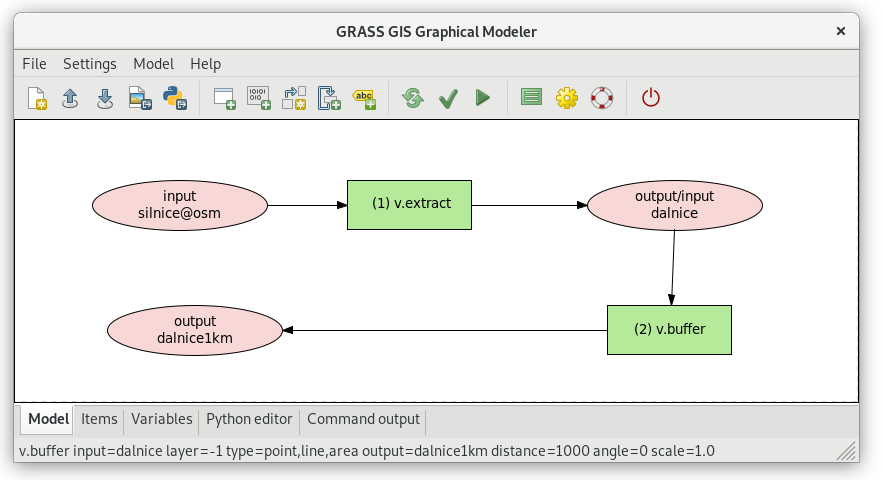Viewport: 883px width, 480px height.
Task: Export model to image icon
Action: [140, 98]
